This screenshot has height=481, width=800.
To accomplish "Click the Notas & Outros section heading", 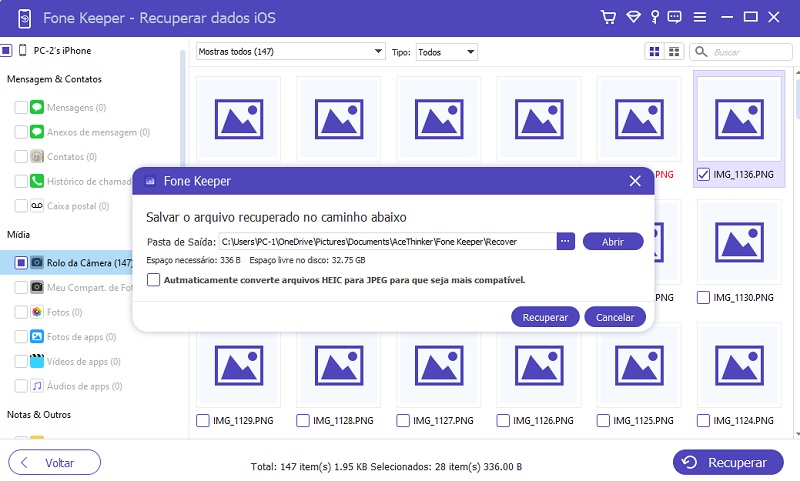I will coord(39,414).
